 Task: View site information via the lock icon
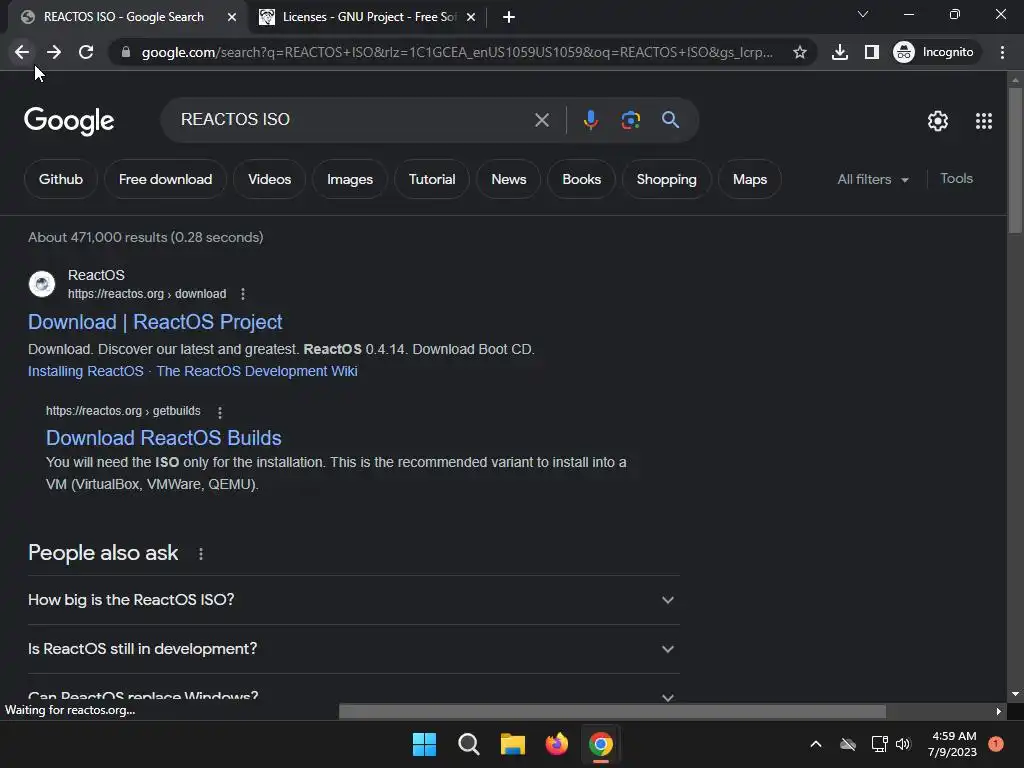(x=126, y=52)
